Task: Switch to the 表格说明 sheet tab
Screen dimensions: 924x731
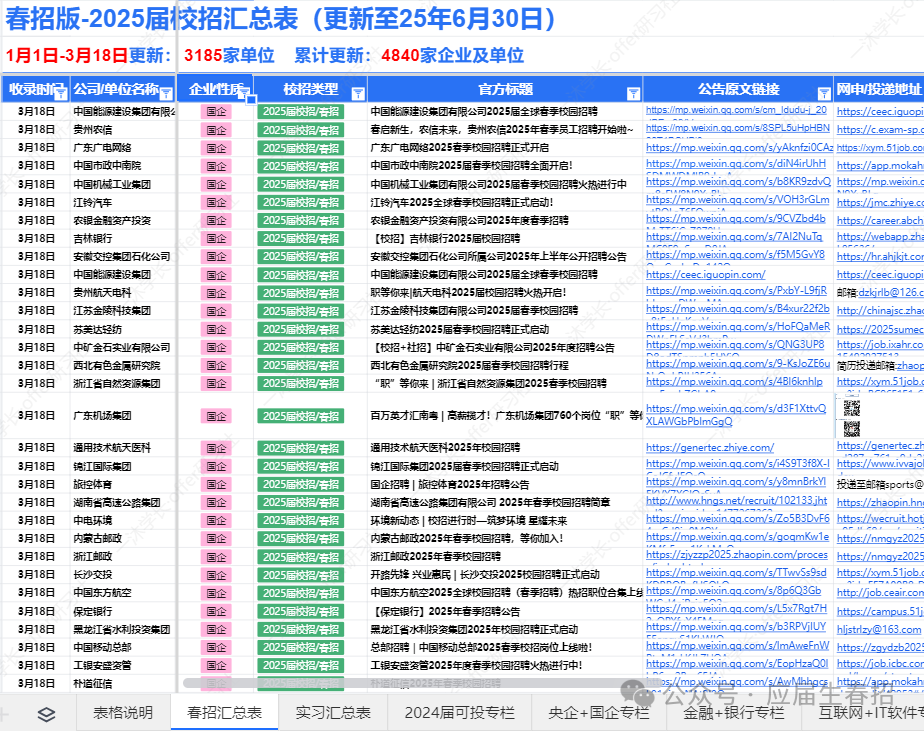Action: tap(123, 713)
